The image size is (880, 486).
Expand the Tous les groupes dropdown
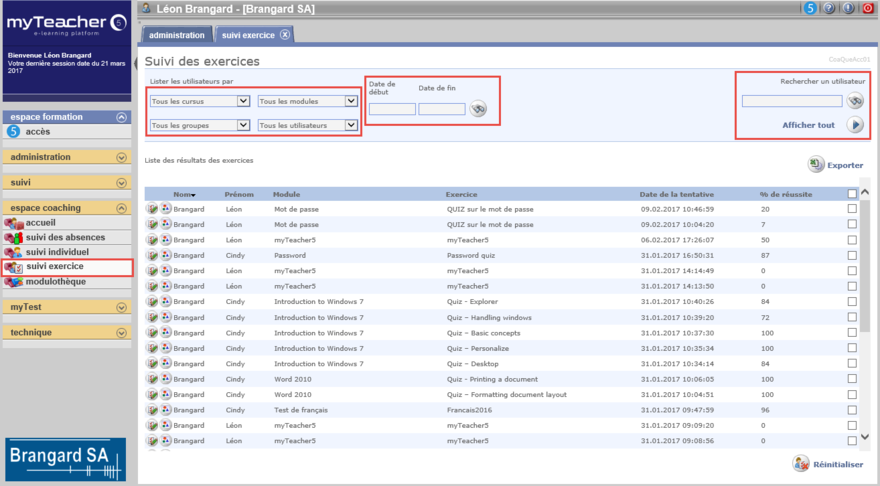tap(199, 125)
